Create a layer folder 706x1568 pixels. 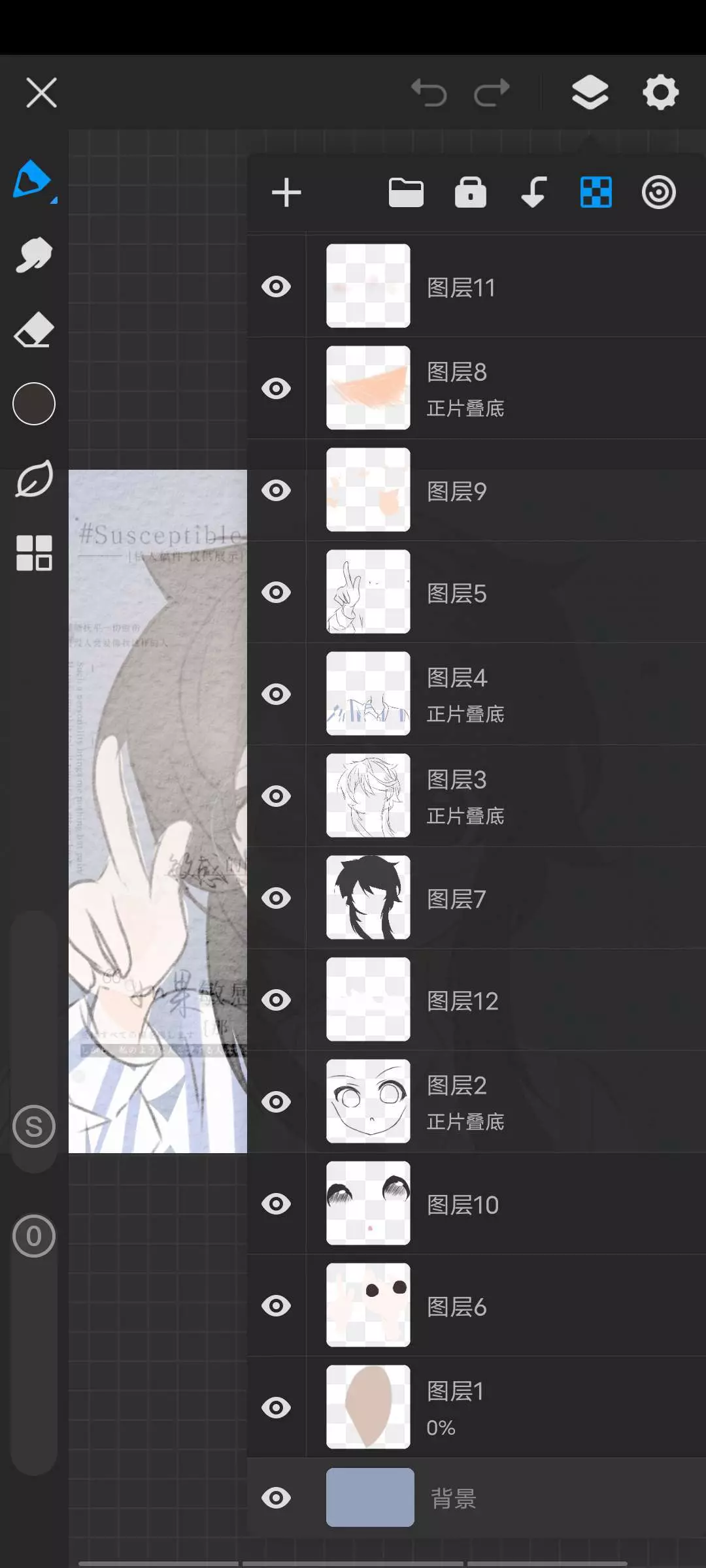click(406, 193)
